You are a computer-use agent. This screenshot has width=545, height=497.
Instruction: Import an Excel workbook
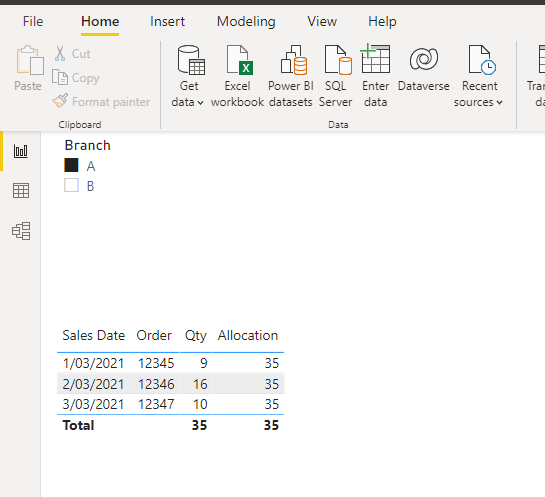click(237, 76)
